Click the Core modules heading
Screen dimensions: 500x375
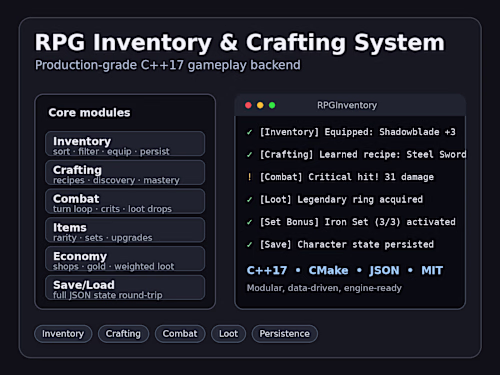89,113
